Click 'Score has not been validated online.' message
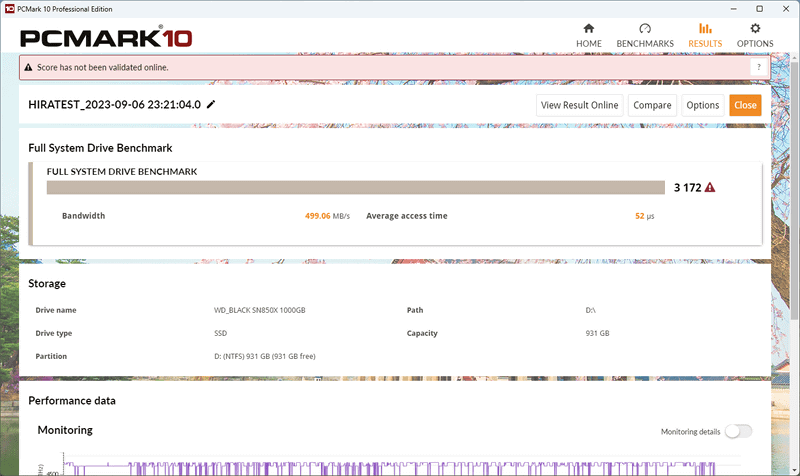Screen dimensions: 800x476 (103, 67)
